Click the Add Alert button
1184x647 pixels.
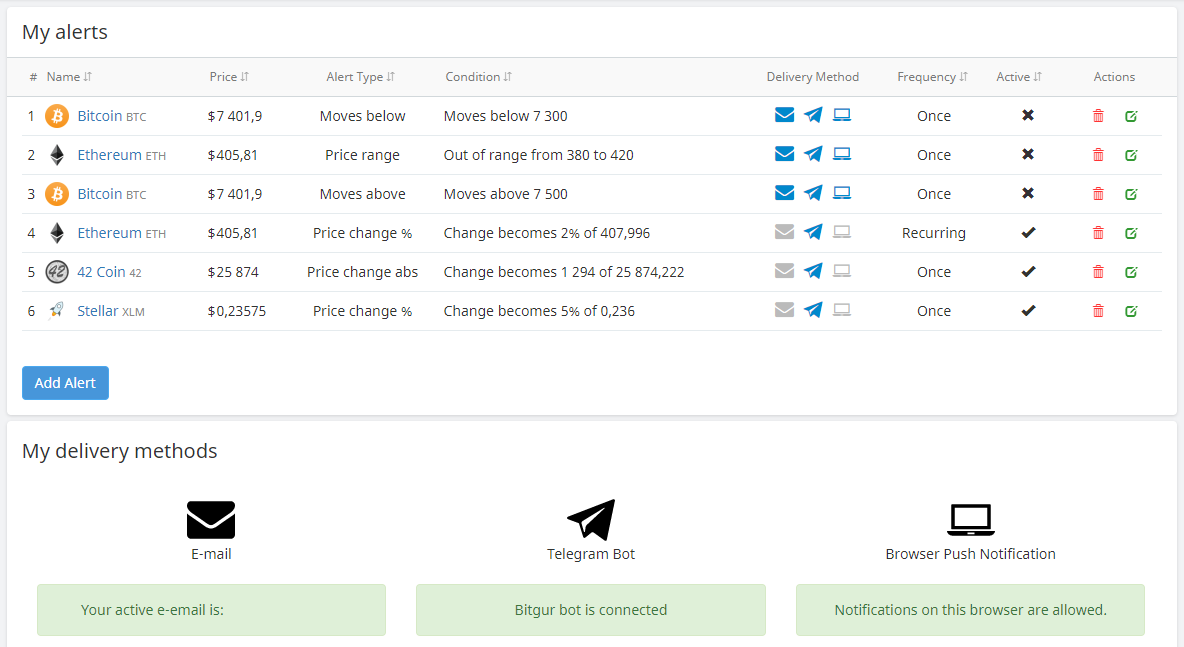pyautogui.click(x=65, y=383)
